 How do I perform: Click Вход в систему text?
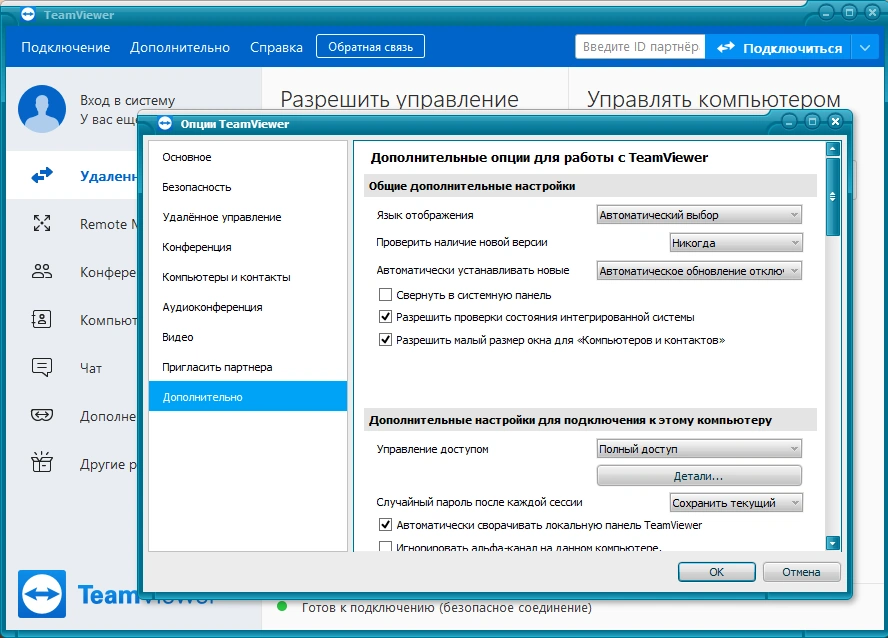[127, 100]
